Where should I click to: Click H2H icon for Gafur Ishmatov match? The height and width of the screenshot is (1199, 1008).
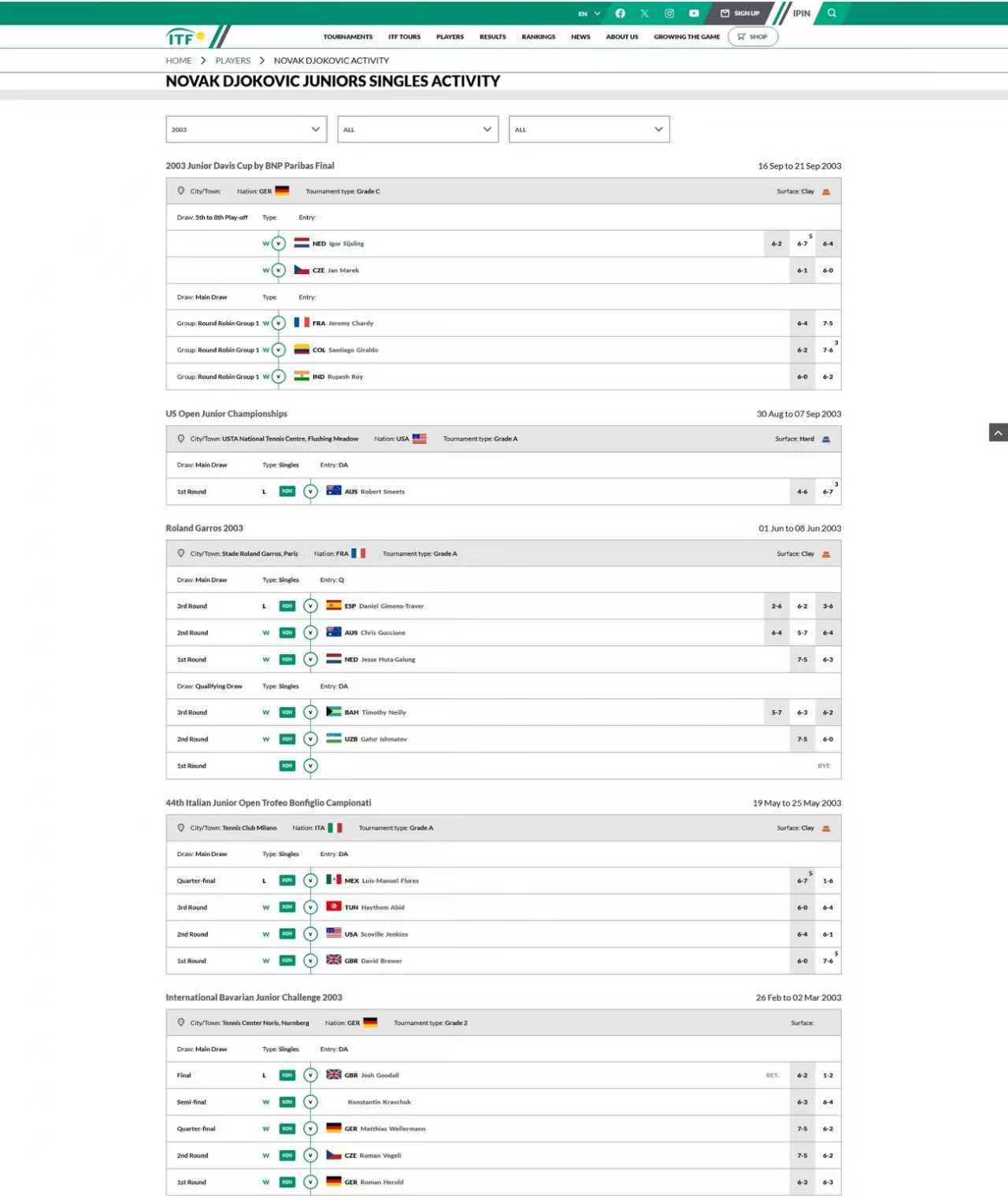tap(287, 739)
